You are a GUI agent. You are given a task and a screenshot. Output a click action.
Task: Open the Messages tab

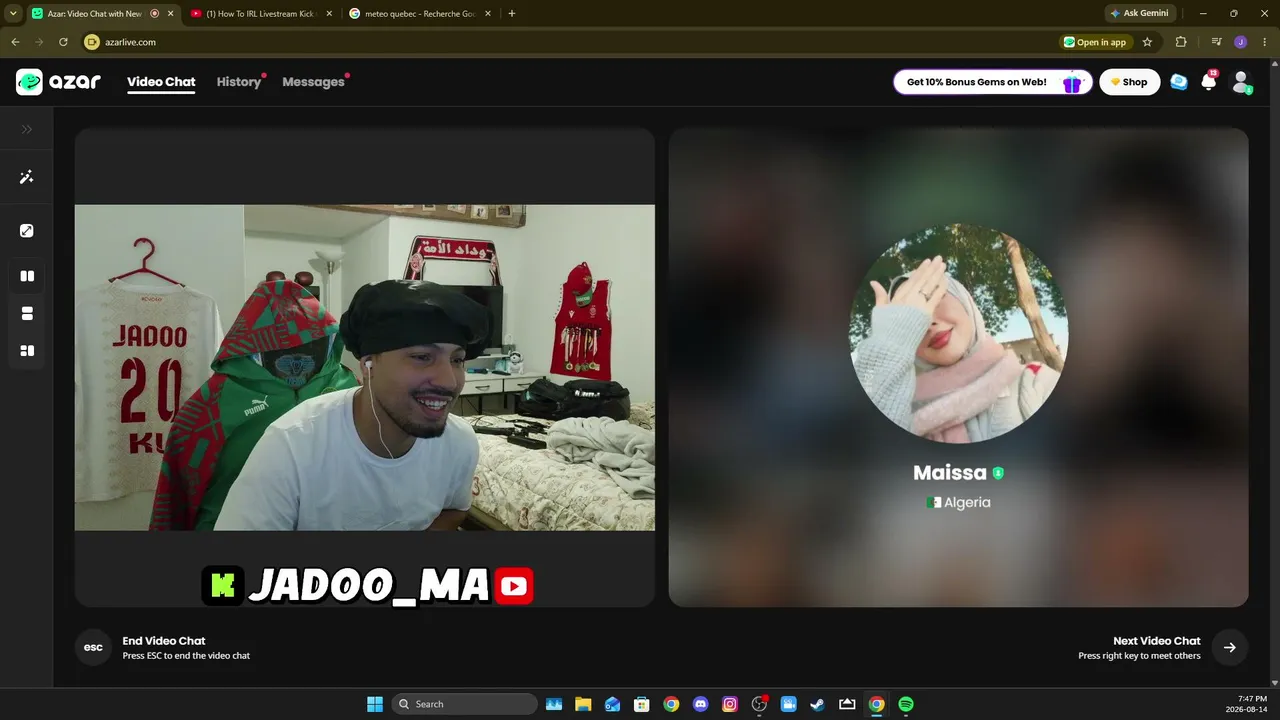[313, 82]
